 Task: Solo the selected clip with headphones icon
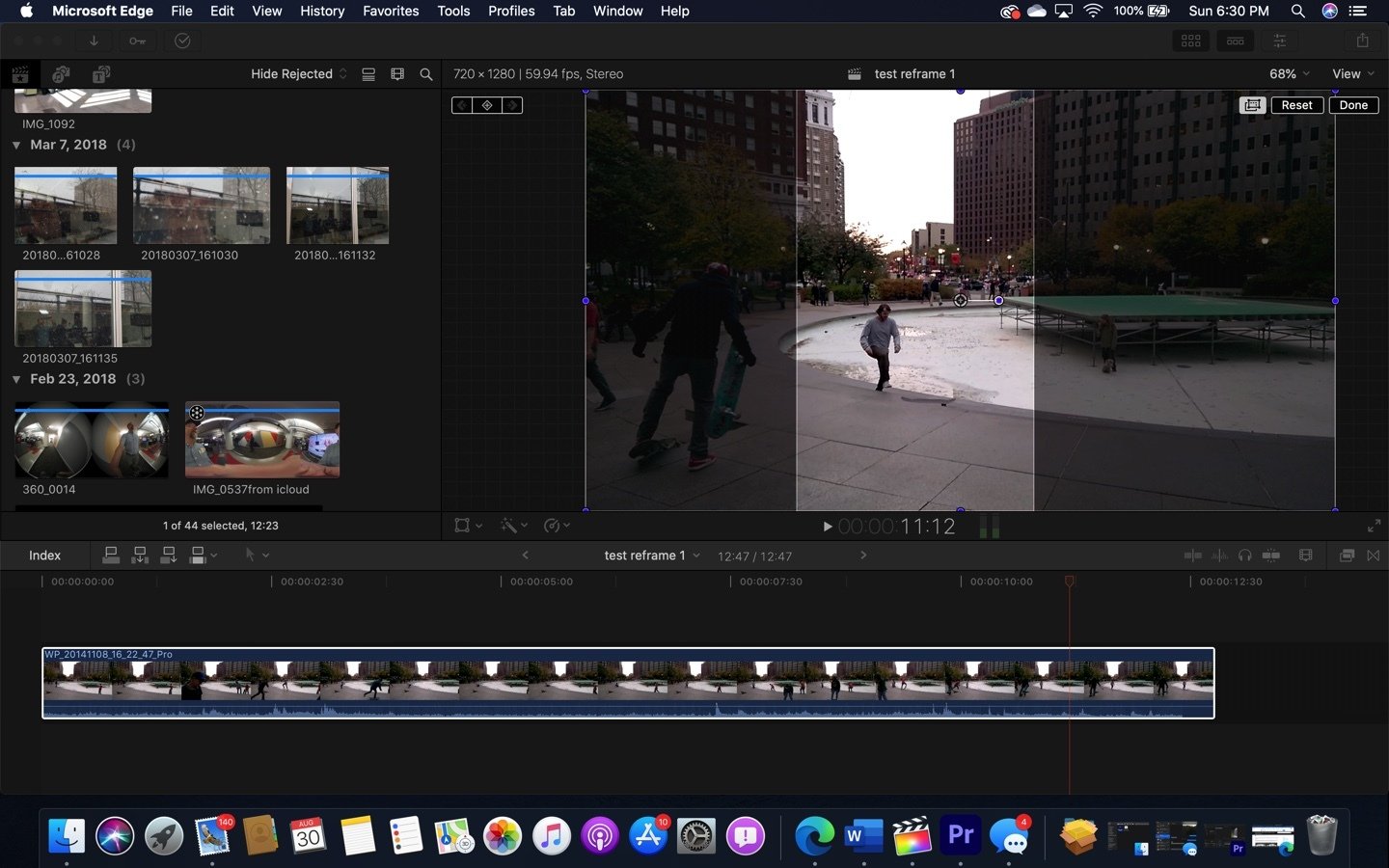pyautogui.click(x=1245, y=556)
